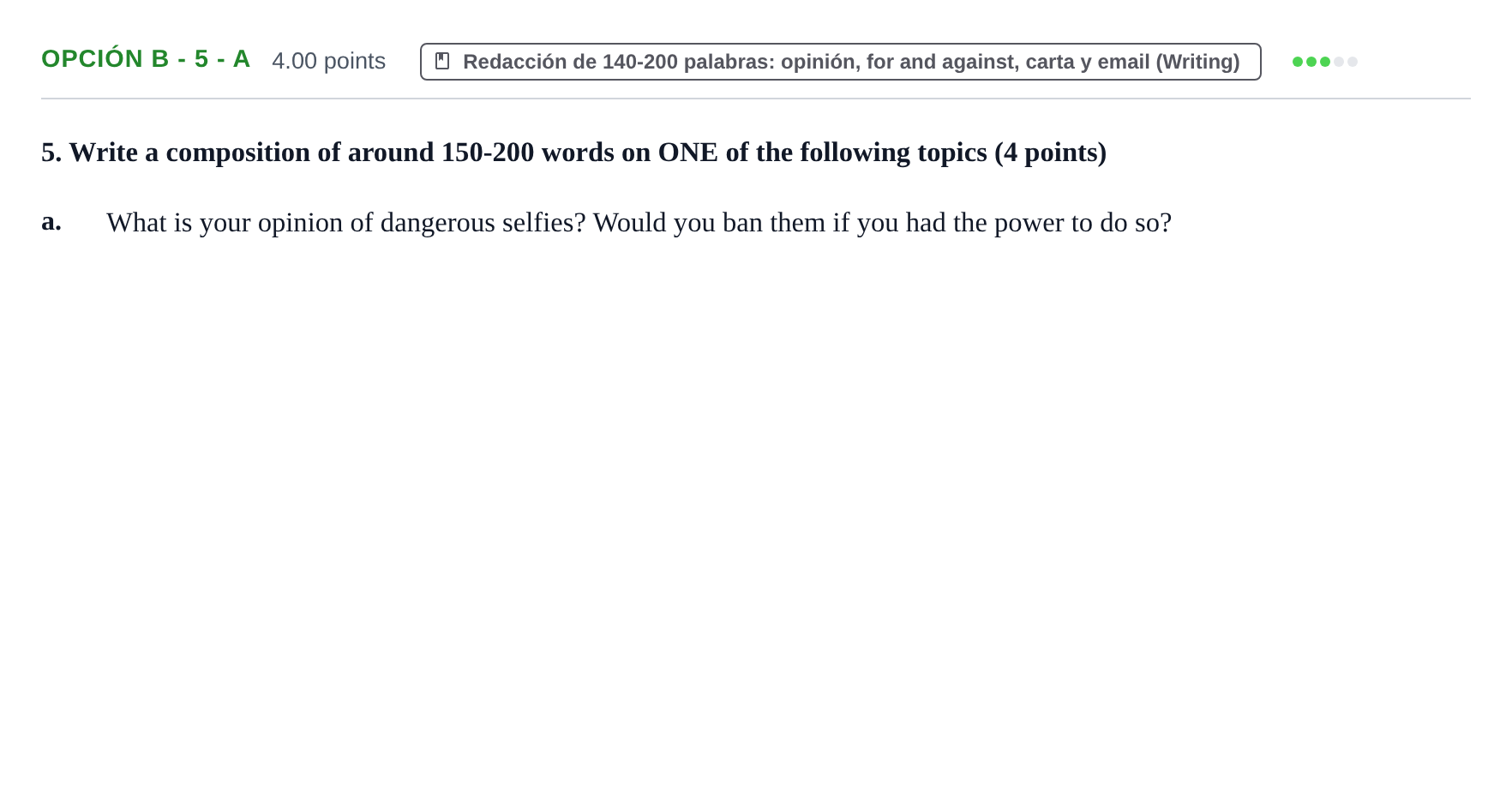Click the horizontal divider under the header

tap(756, 99)
